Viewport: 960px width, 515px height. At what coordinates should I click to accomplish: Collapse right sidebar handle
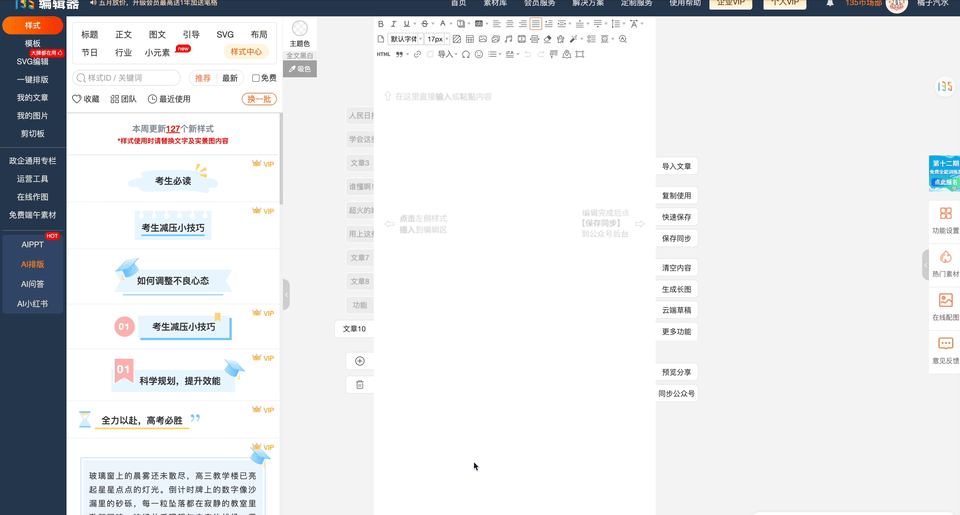tap(925, 265)
